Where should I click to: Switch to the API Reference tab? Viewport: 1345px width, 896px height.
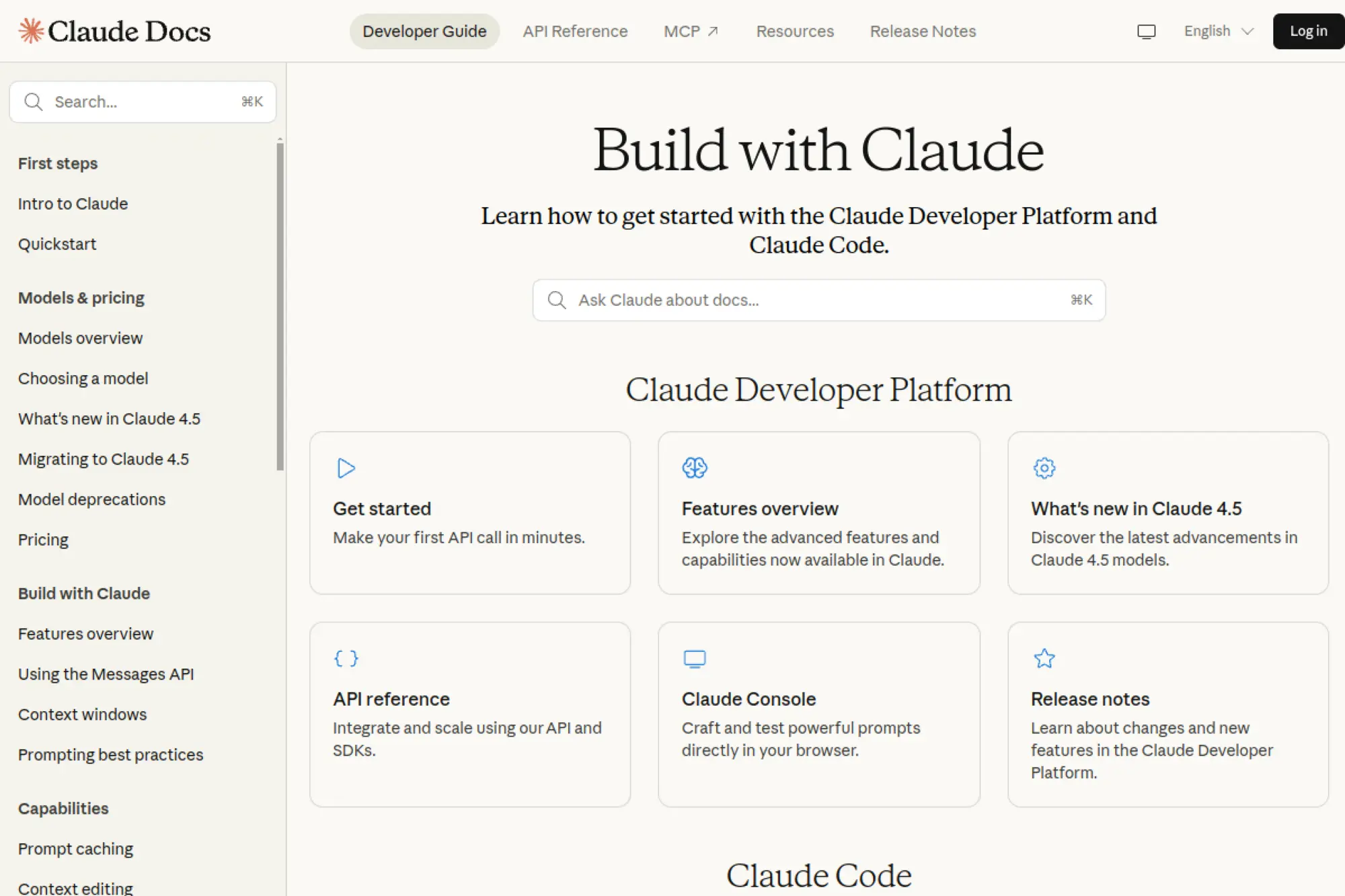tap(575, 31)
